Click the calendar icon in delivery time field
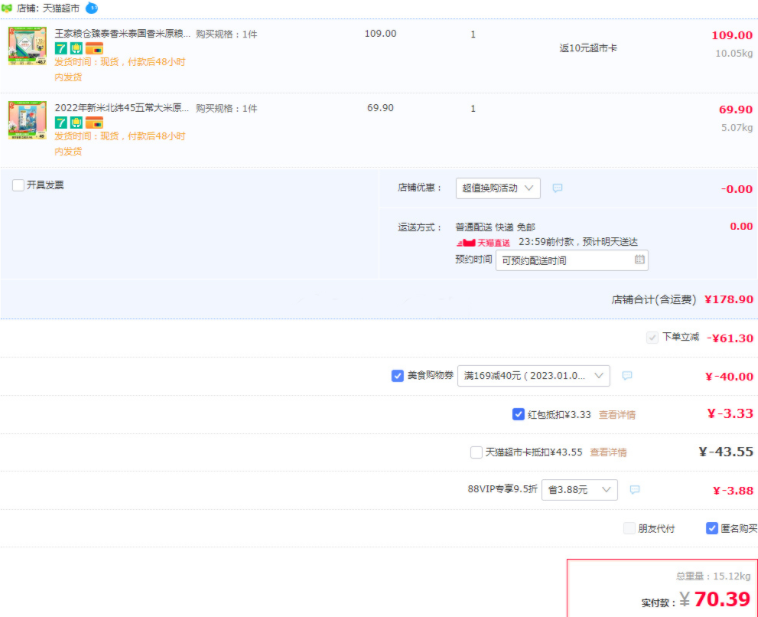The width and height of the screenshot is (758, 617). point(639,260)
